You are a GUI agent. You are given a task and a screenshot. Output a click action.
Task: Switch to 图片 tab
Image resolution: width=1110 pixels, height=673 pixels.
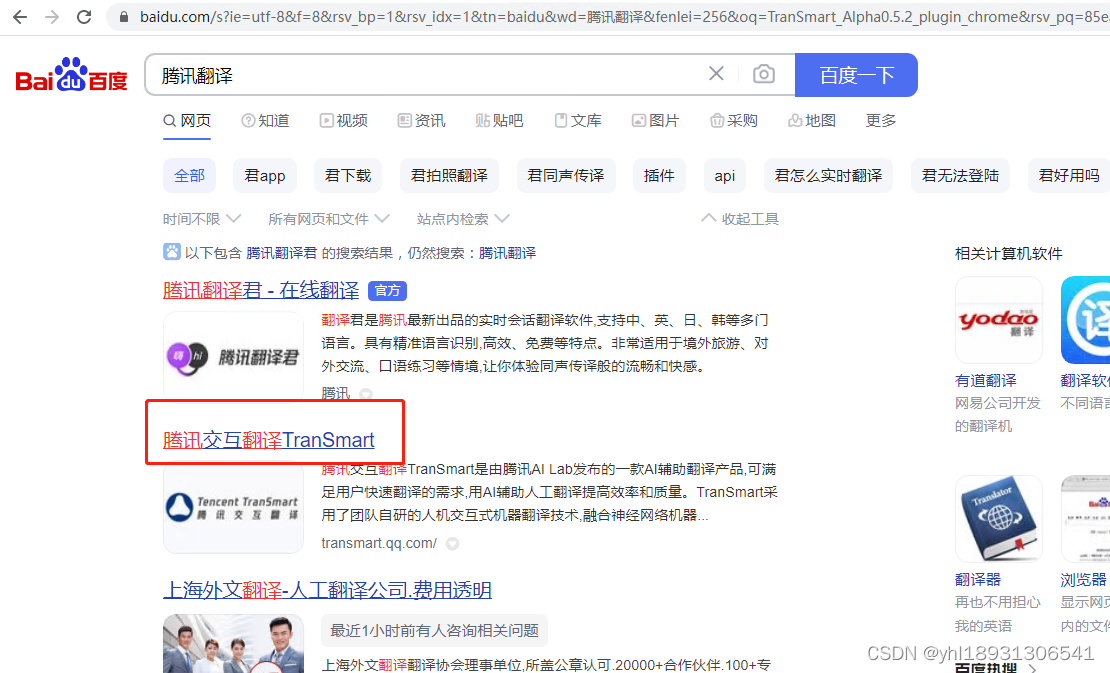click(656, 120)
